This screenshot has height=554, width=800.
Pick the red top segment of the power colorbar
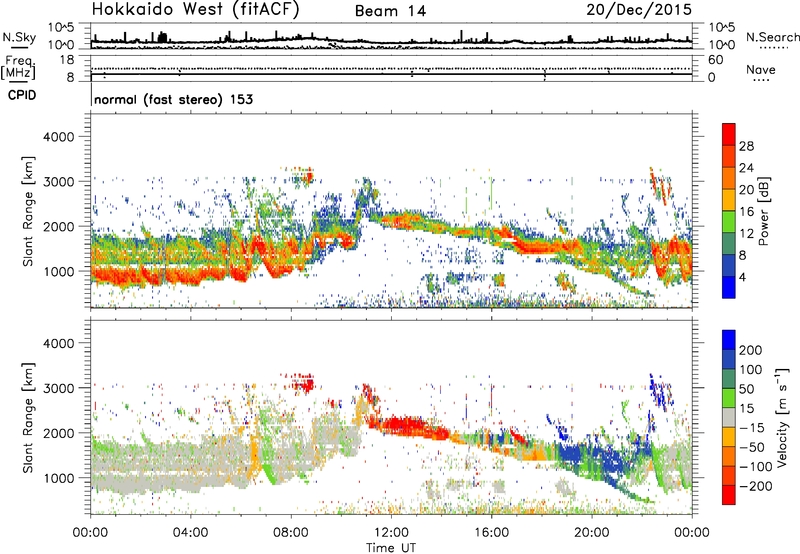(x=729, y=134)
